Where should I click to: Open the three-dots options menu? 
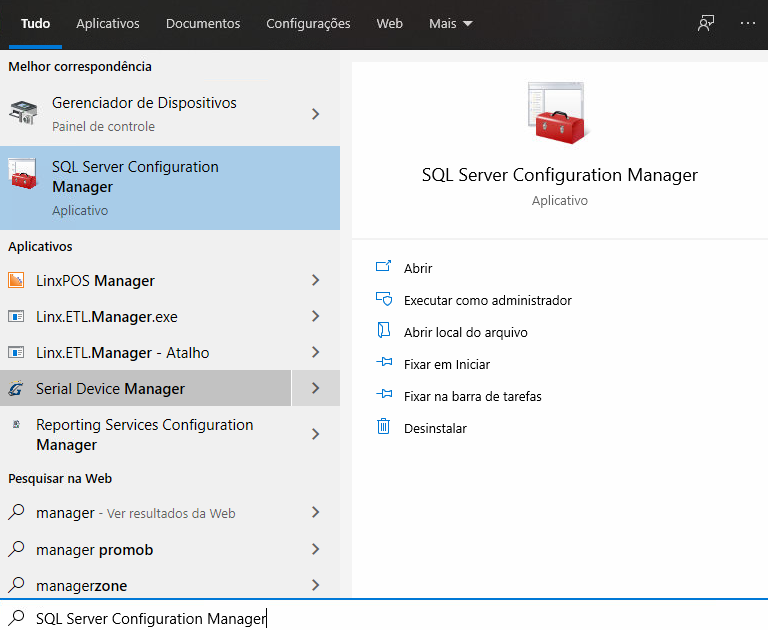pos(748,23)
